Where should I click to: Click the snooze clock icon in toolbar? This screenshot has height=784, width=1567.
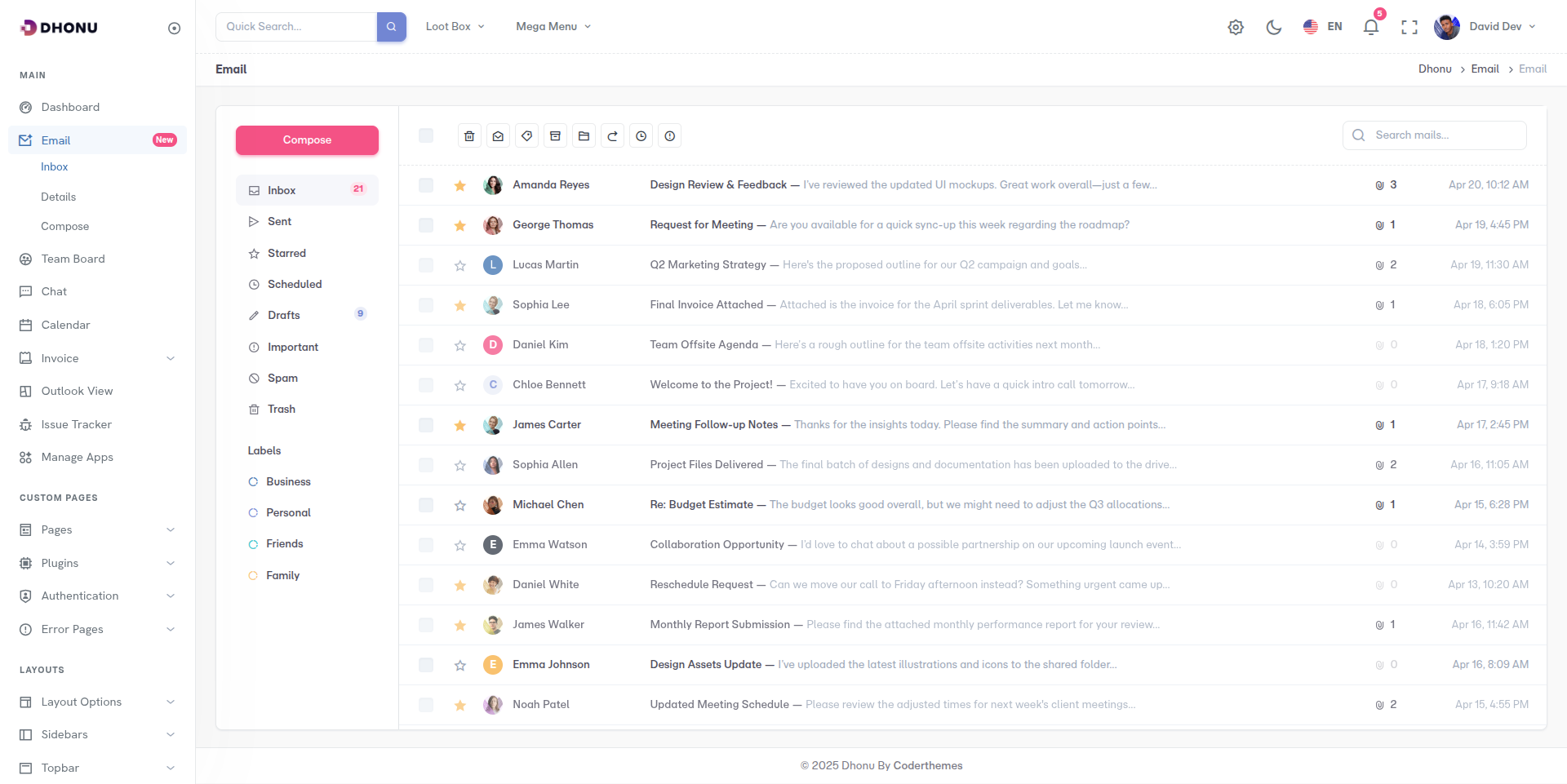click(641, 136)
